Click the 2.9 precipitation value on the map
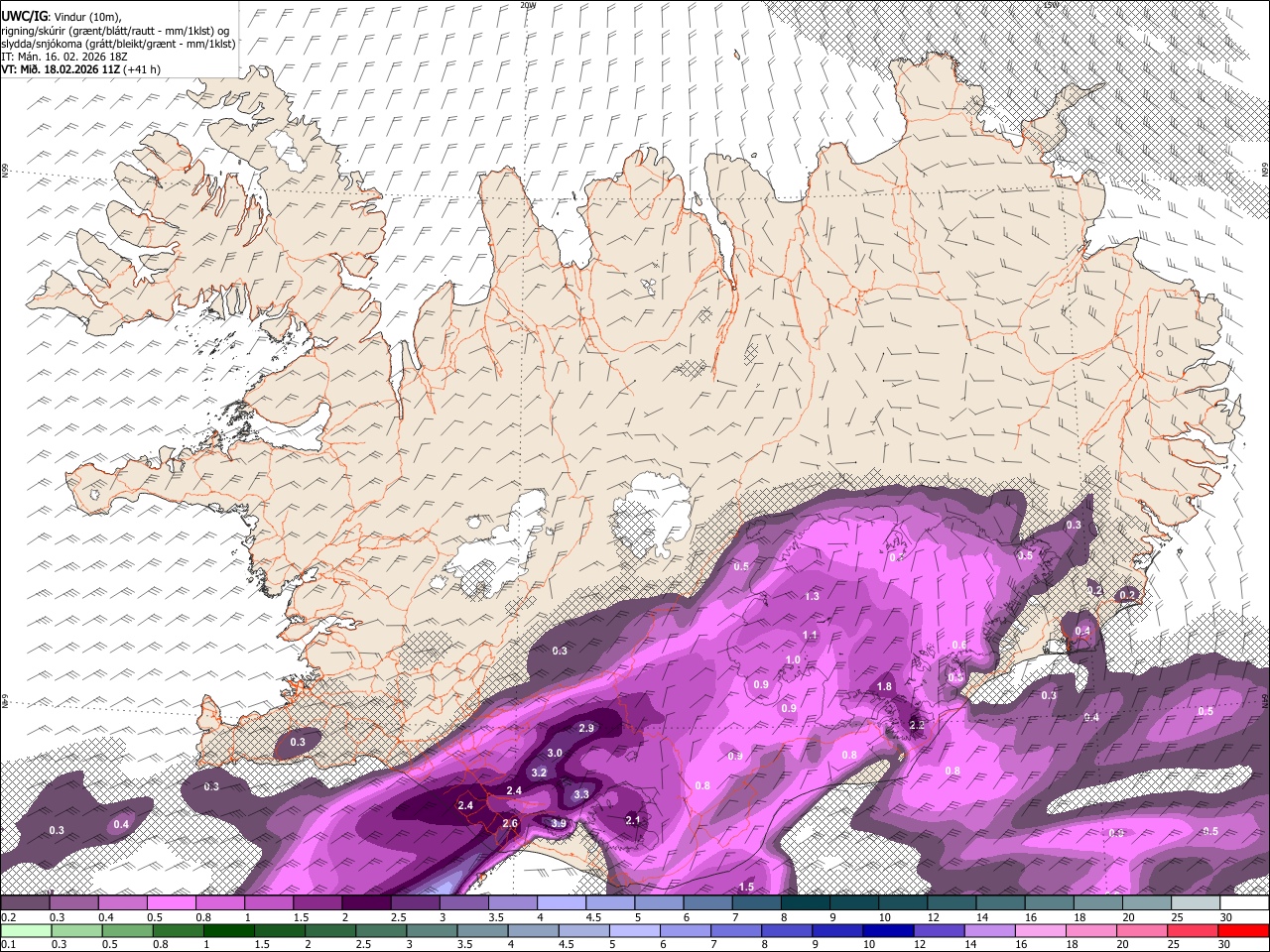The height and width of the screenshot is (952, 1270). [586, 728]
